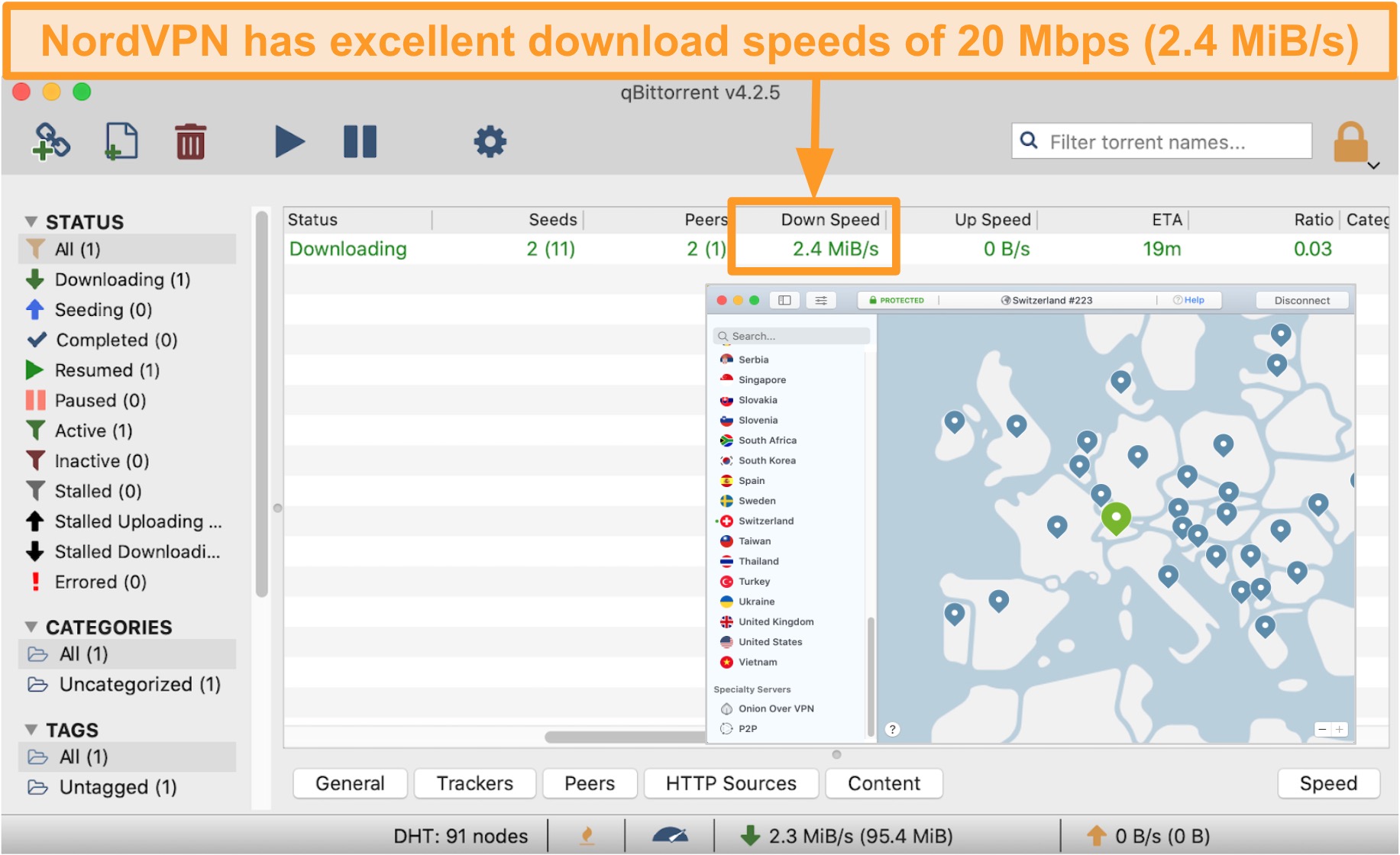1400x855 pixels.
Task: Open the Content tab
Action: 884,784
